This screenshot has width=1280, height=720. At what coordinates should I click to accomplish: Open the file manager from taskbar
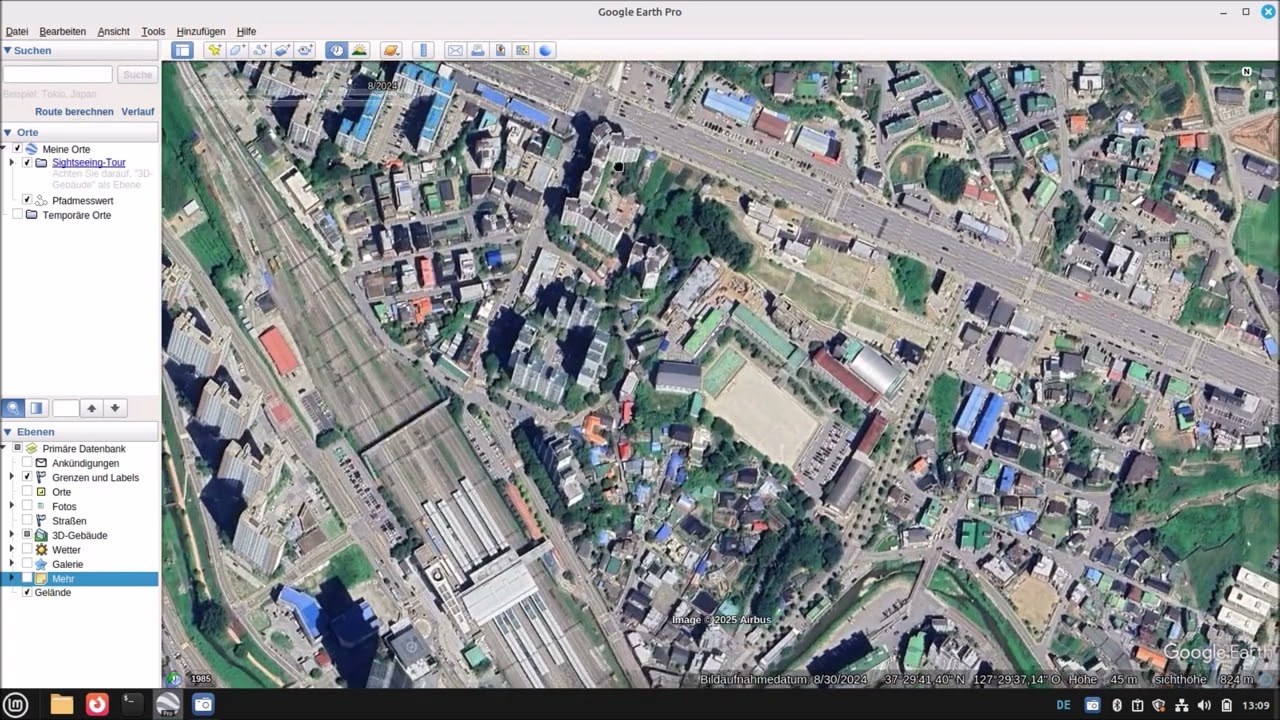(62, 704)
